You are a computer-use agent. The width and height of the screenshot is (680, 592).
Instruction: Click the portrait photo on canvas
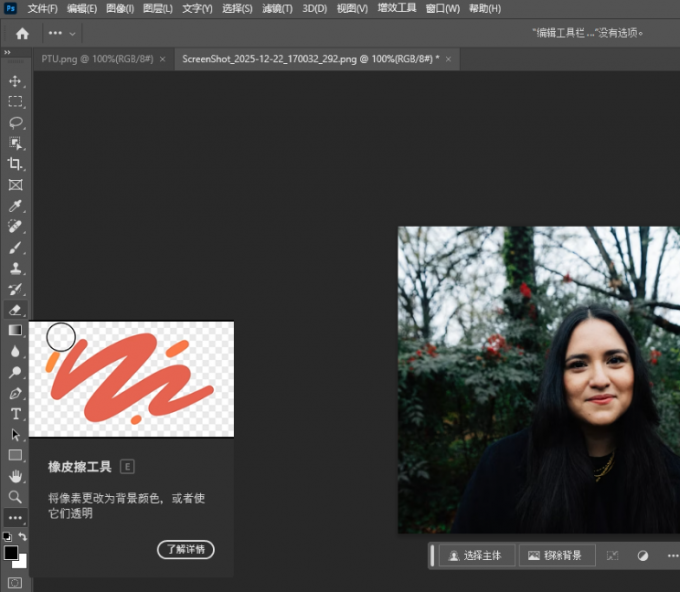tap(539, 379)
